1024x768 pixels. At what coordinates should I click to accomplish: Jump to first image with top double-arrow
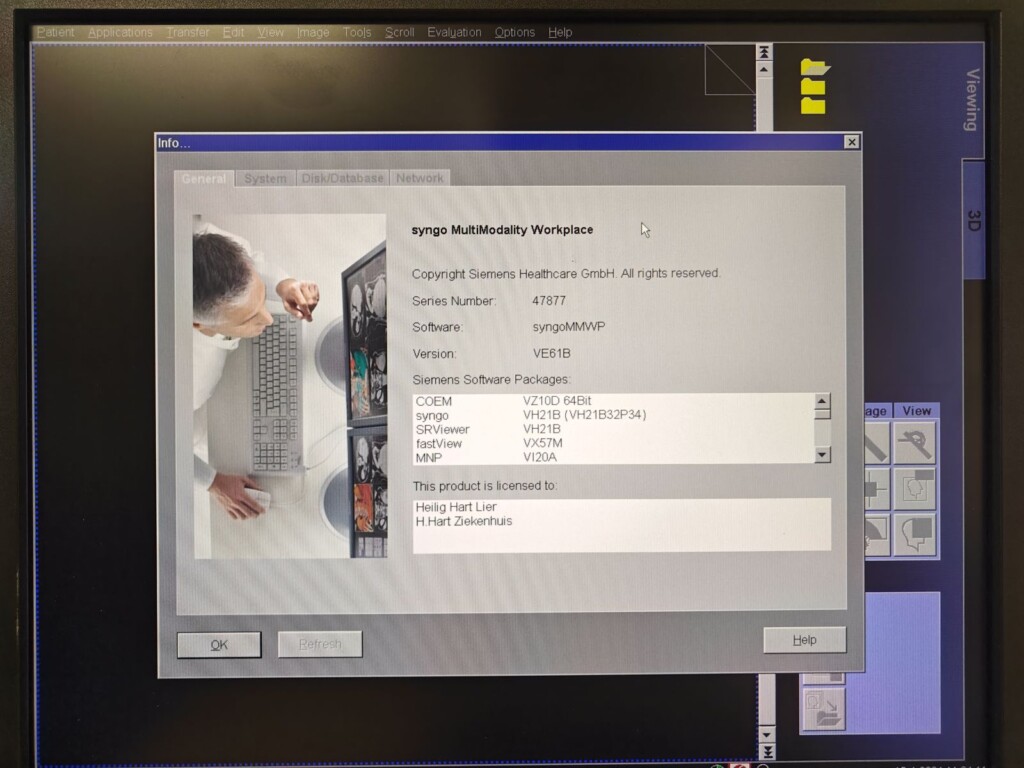click(765, 52)
